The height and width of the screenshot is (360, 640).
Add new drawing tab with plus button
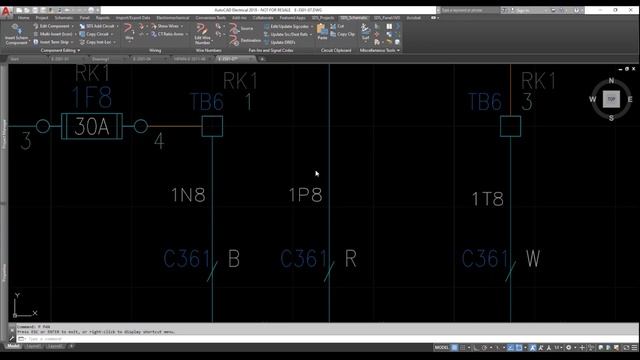pyautogui.click(x=262, y=59)
